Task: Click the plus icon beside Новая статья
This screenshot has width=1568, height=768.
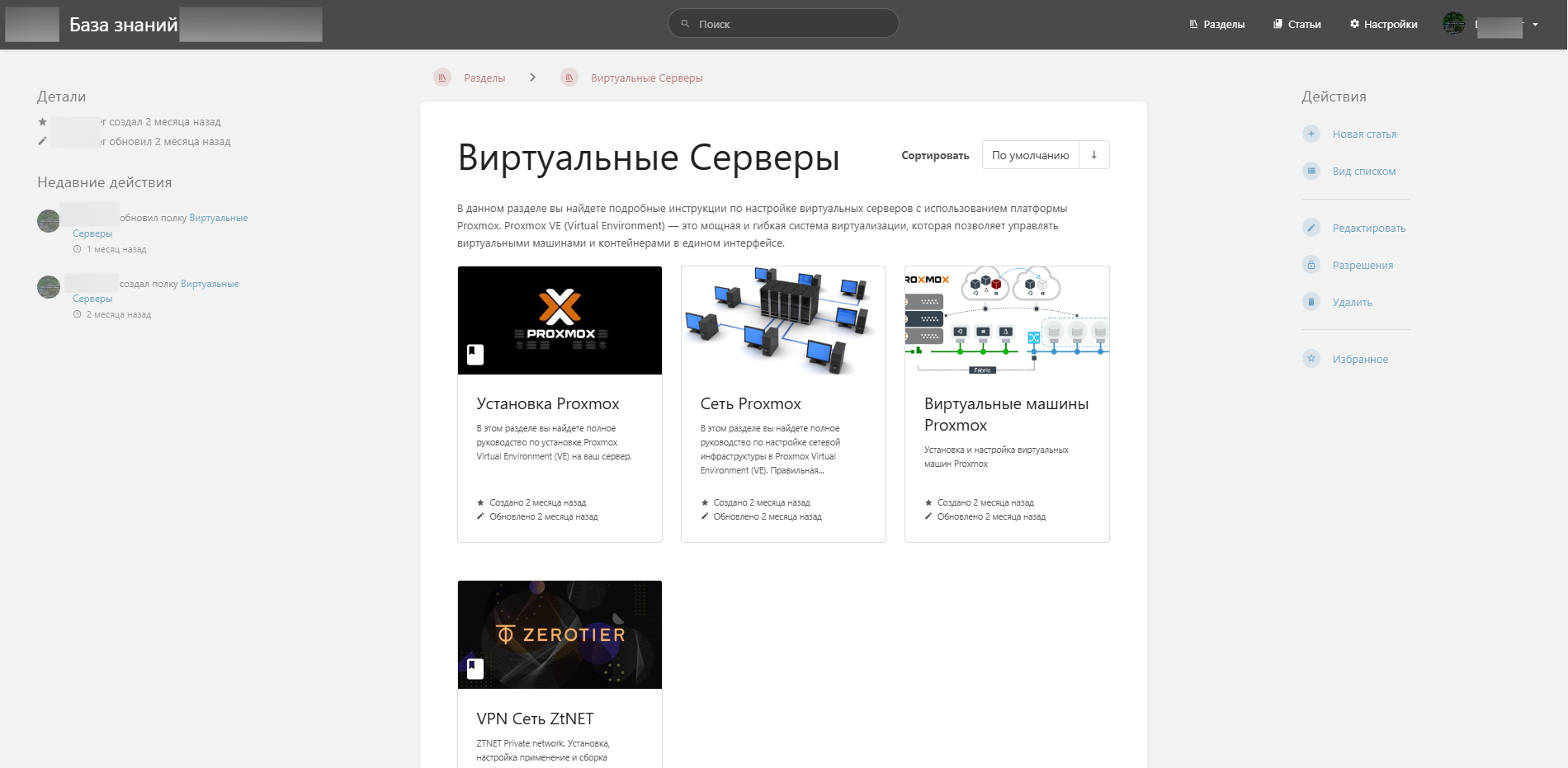Action: pos(1311,134)
